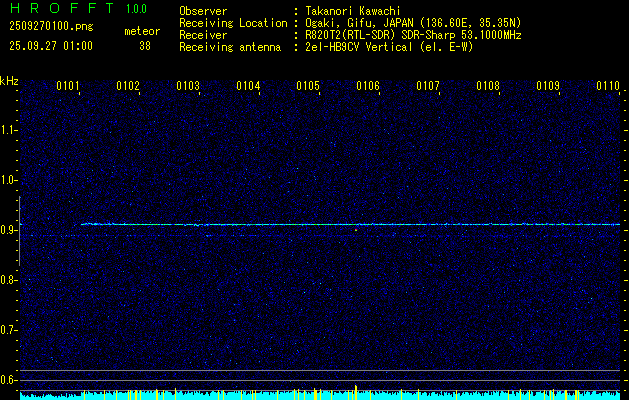Click the 0.6 kHz axis label

click(x=8, y=380)
